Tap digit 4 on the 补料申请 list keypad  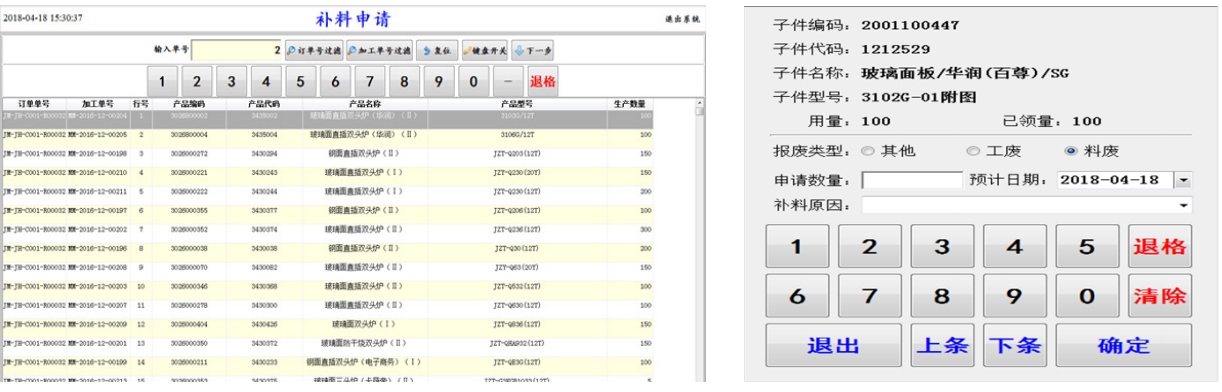tap(266, 81)
